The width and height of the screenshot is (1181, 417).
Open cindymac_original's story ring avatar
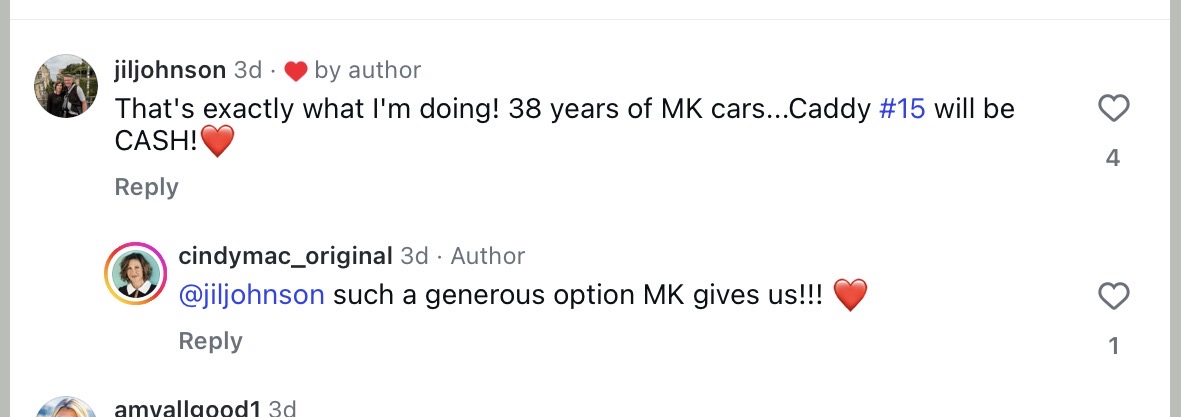coord(136,272)
